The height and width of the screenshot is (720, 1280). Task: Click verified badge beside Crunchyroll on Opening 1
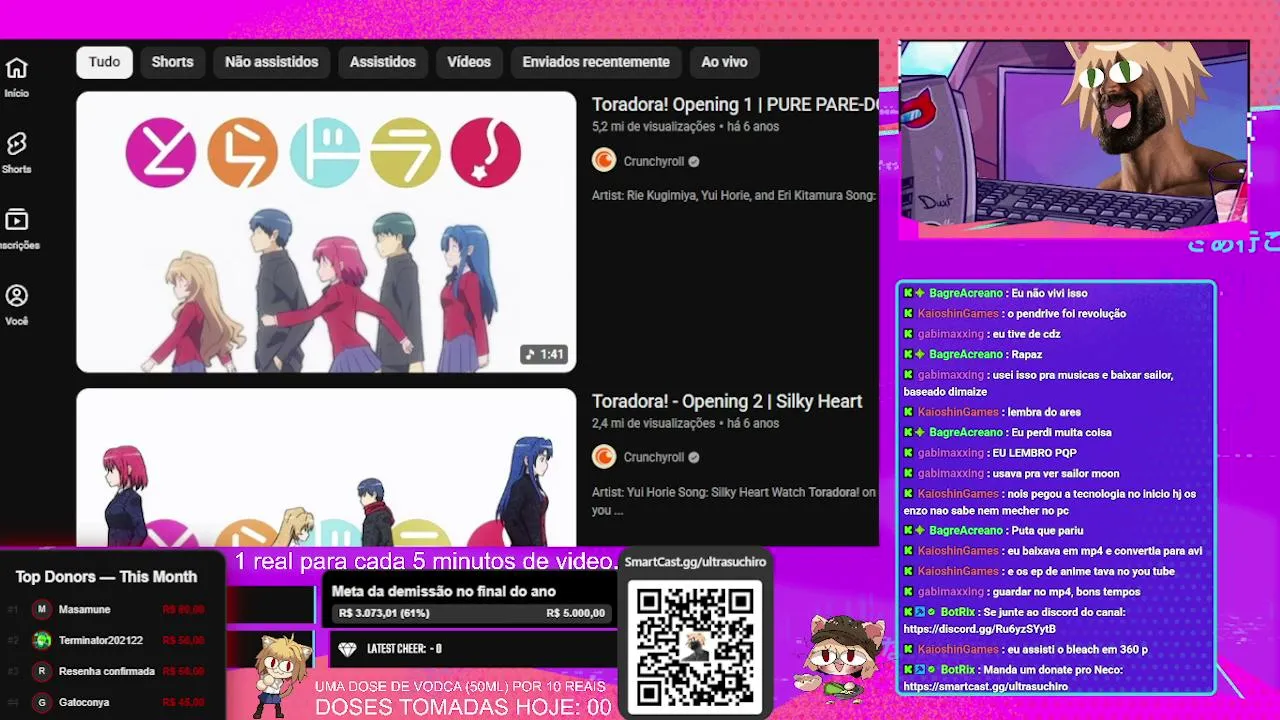694,162
